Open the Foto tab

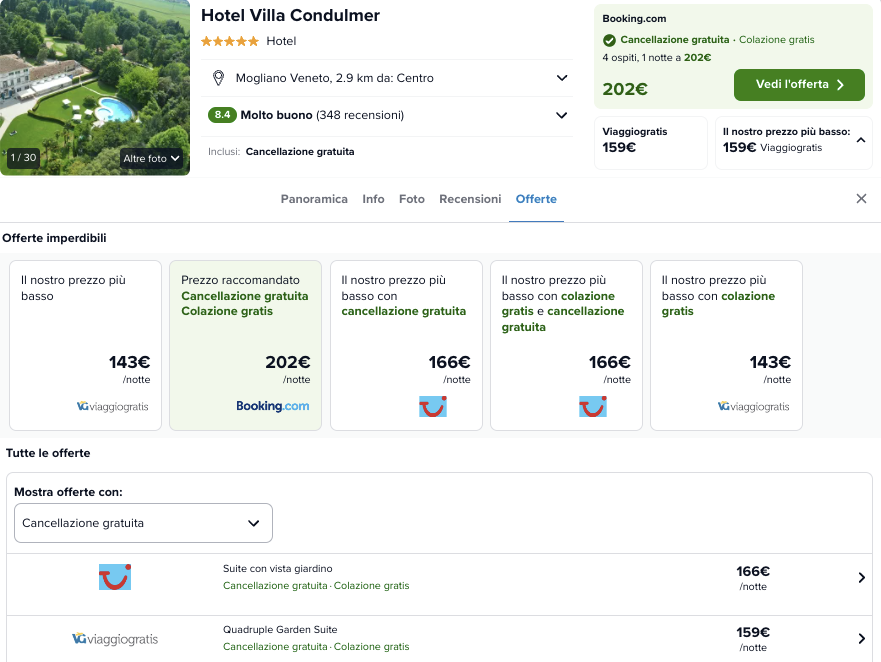(x=412, y=199)
